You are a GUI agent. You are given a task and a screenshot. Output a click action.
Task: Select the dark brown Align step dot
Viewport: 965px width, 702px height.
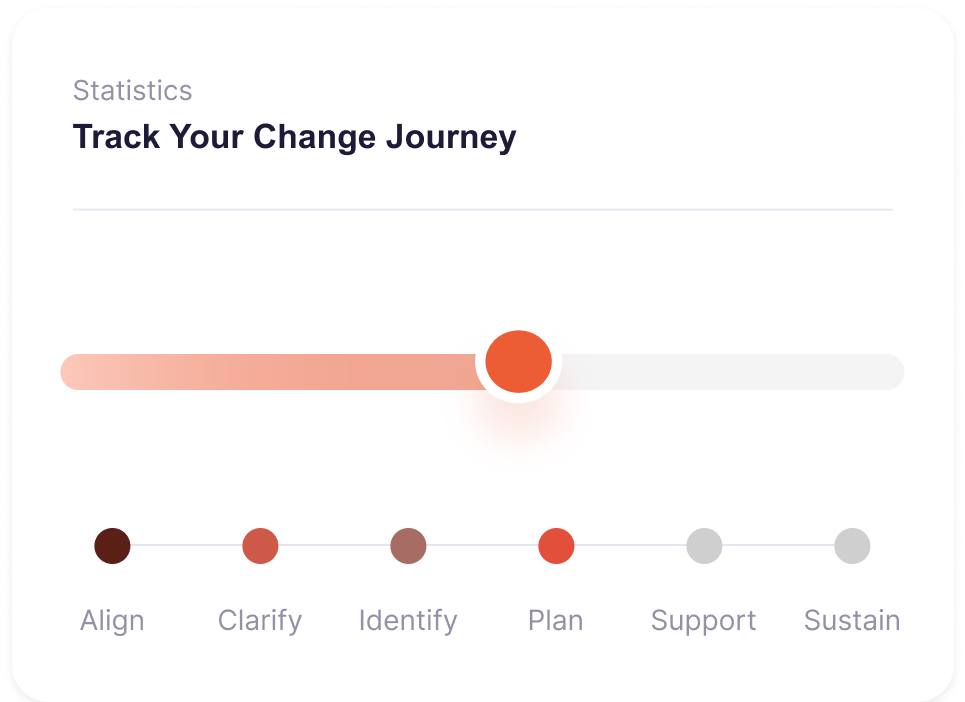112,546
